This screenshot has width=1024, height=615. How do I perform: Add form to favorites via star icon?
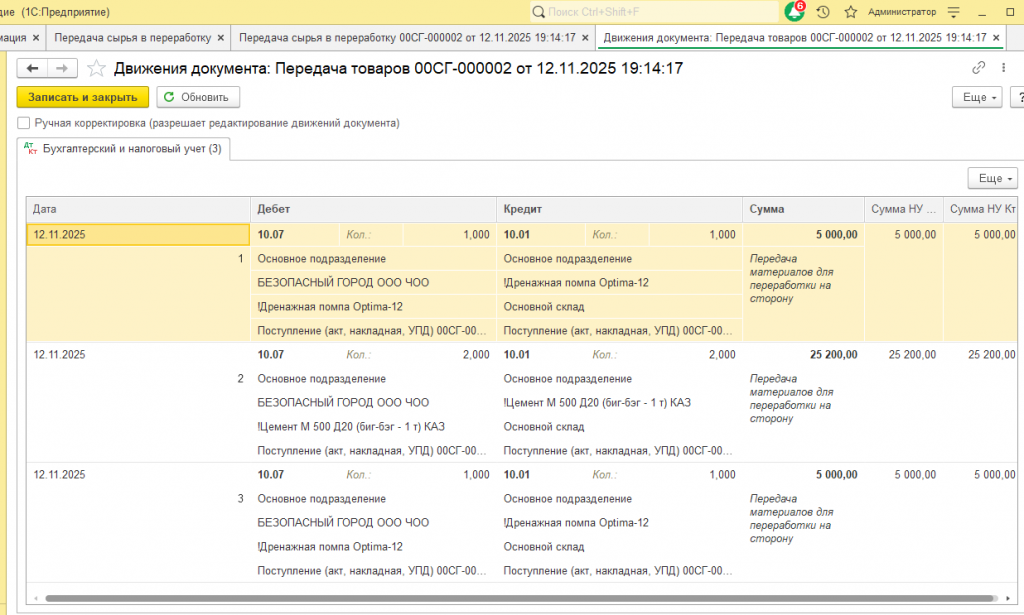coord(95,68)
